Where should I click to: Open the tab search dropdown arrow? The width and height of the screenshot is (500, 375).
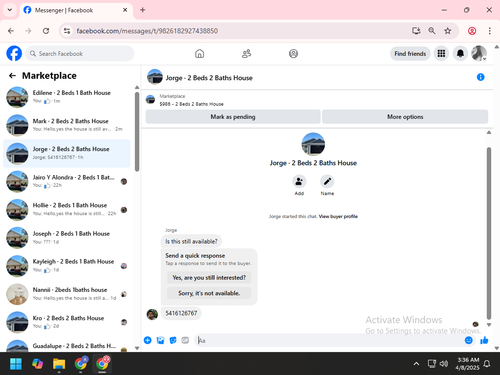pyautogui.click(x=10, y=10)
